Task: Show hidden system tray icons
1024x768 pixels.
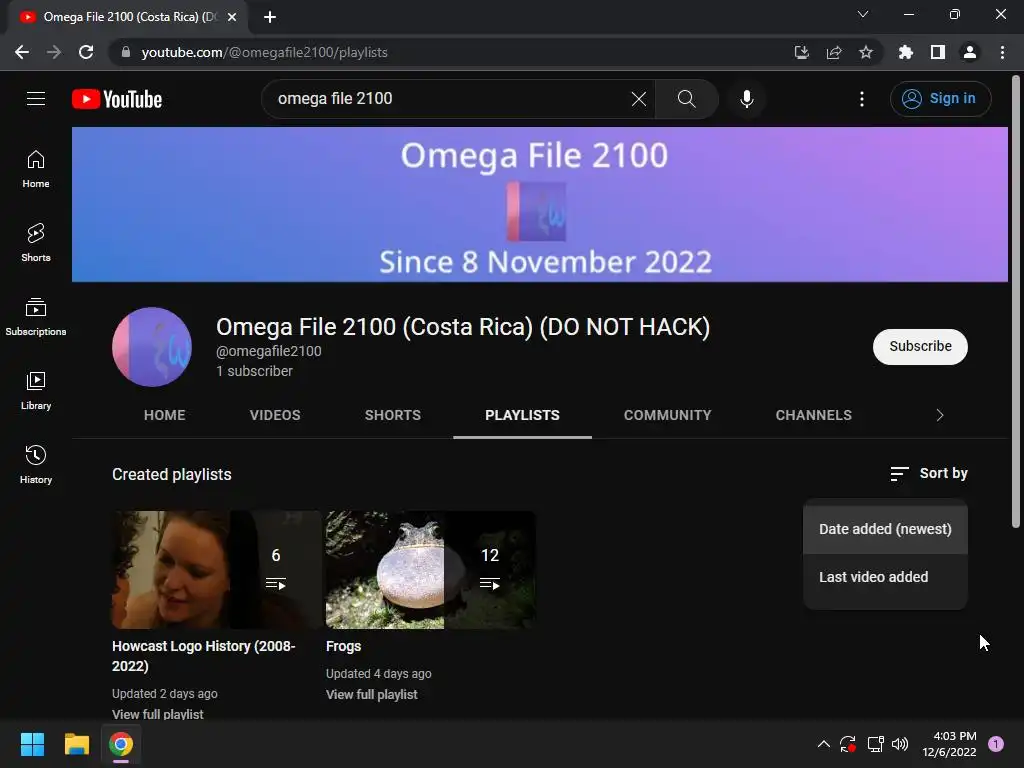Action: (824, 744)
